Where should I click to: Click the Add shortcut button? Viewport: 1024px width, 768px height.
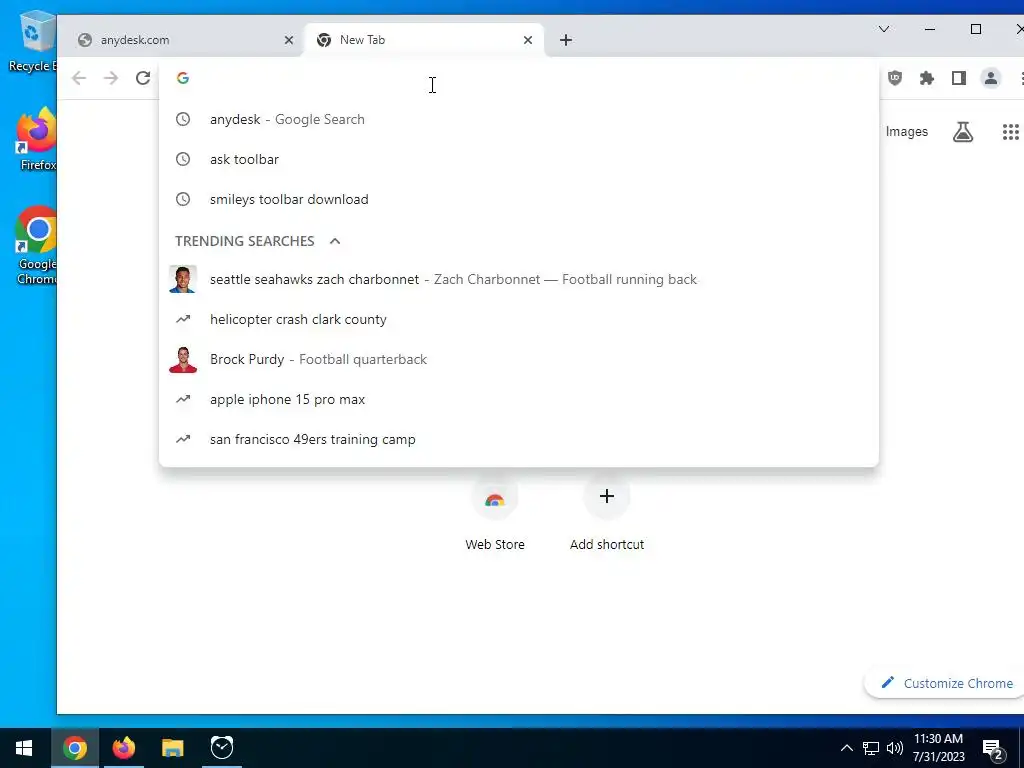(x=607, y=515)
